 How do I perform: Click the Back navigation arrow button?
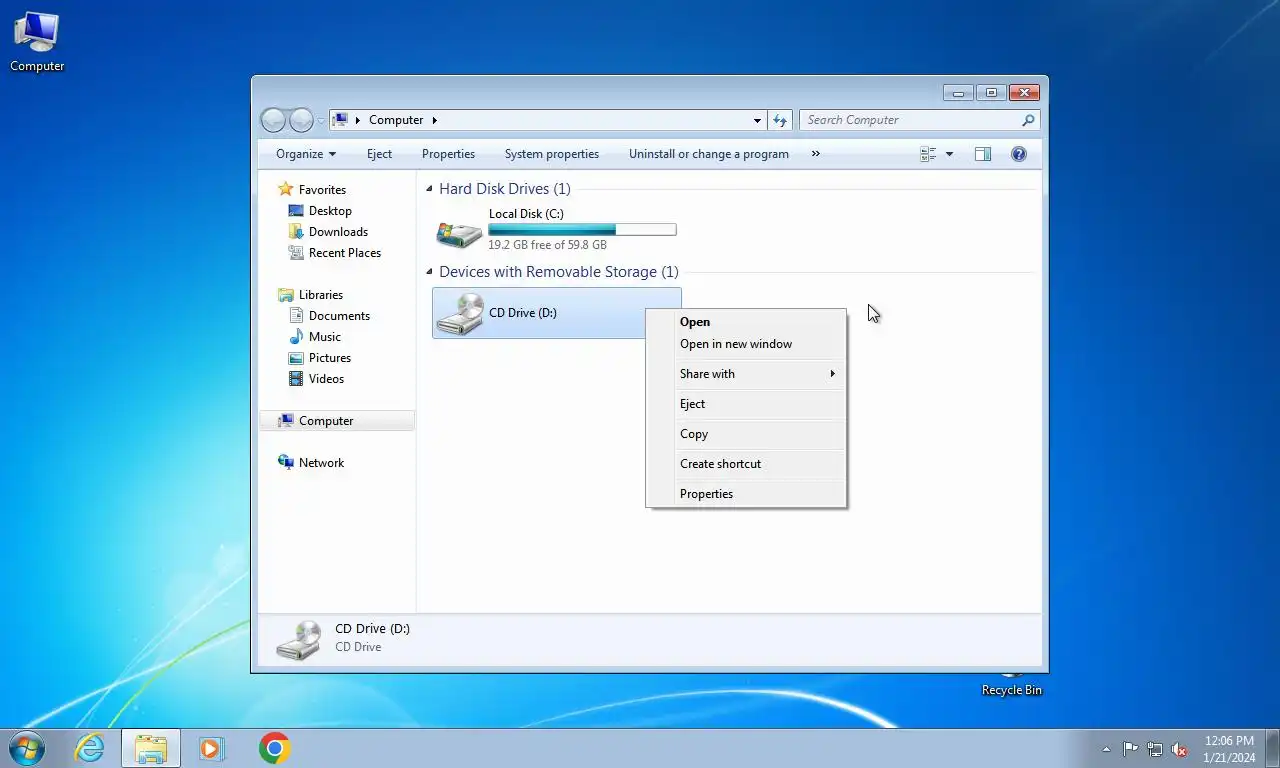[273, 120]
